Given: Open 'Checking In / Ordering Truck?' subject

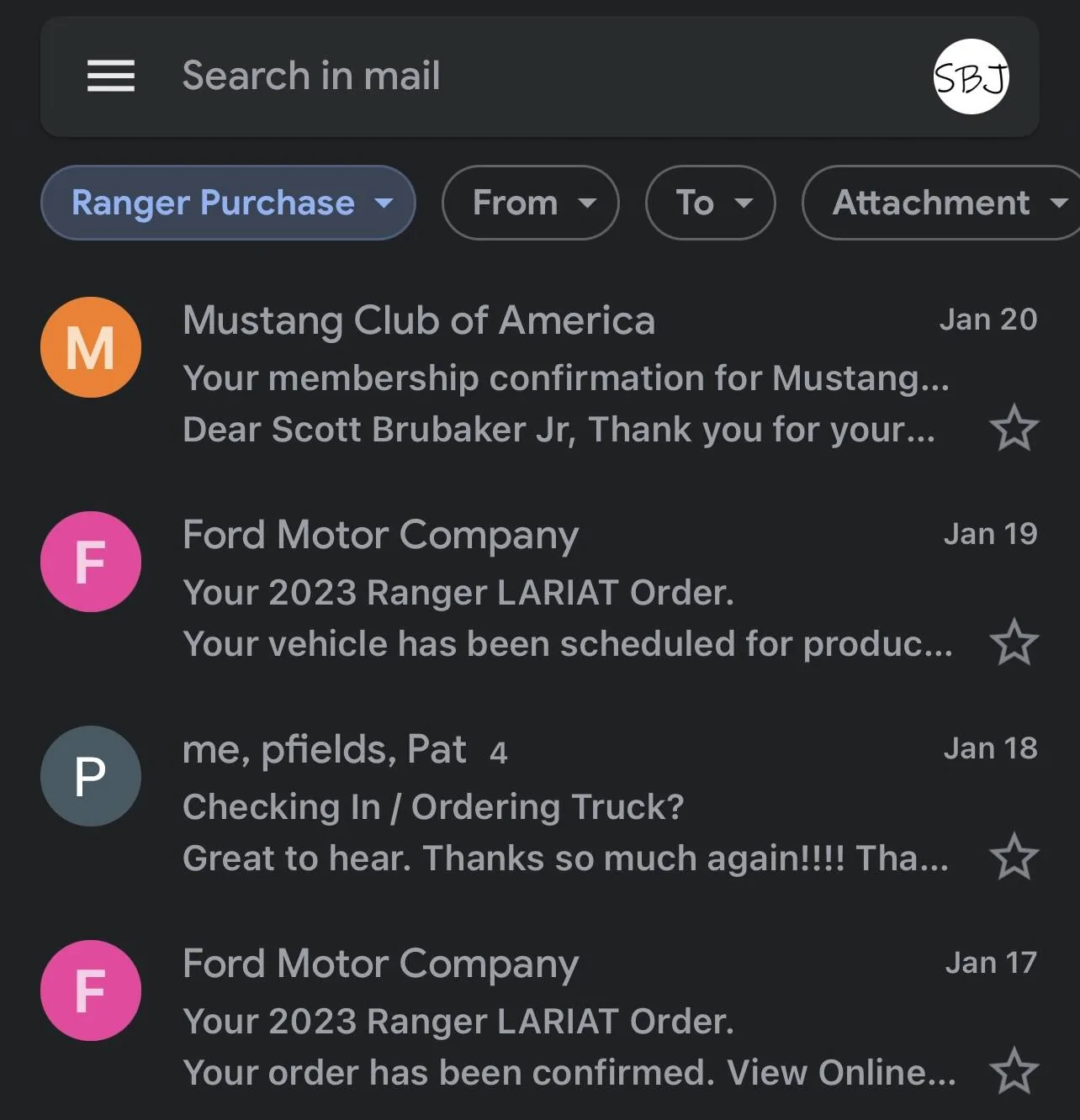Looking at the screenshot, I should [433, 807].
